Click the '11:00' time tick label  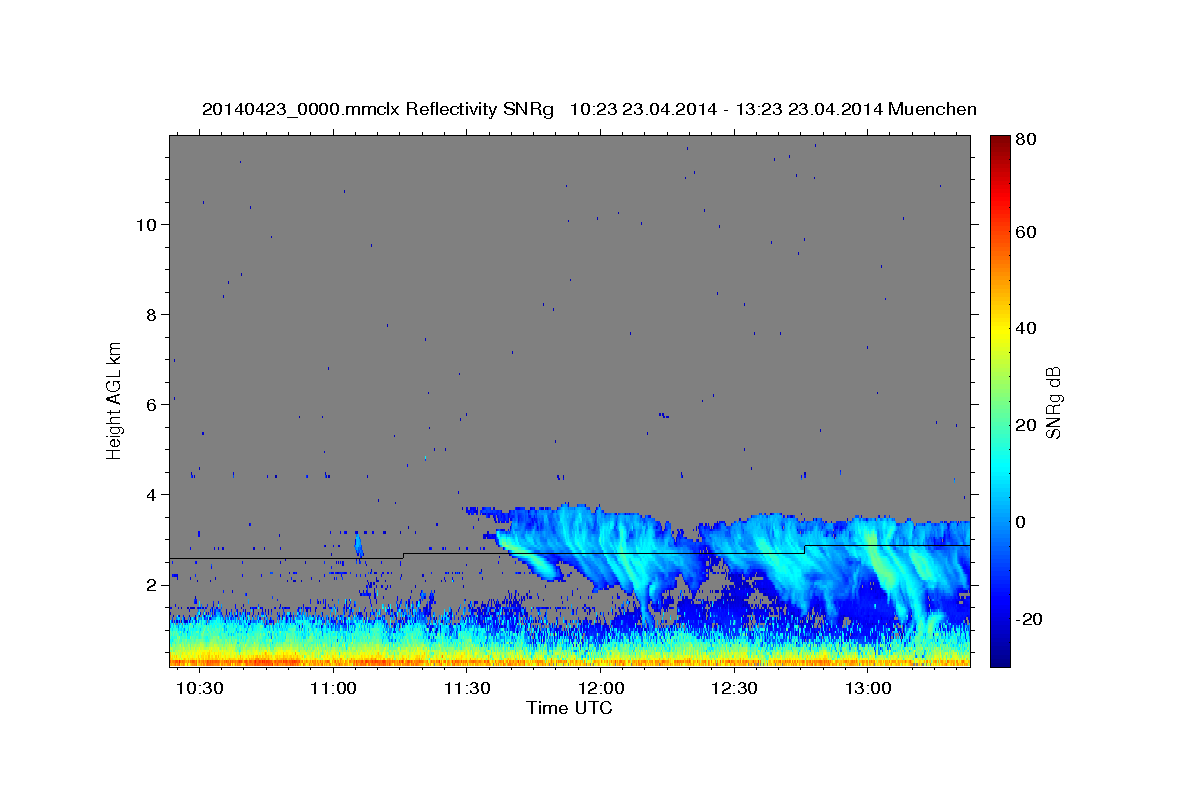click(x=333, y=689)
